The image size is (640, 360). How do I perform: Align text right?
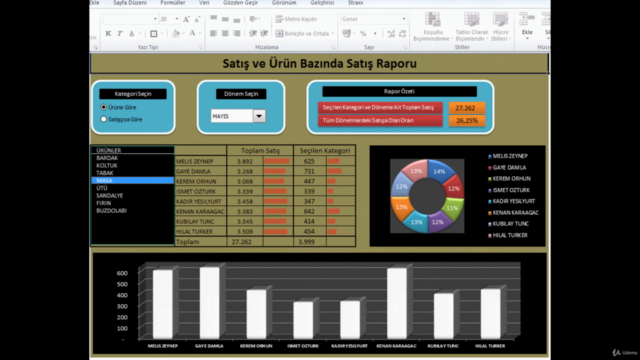[x=236, y=33]
